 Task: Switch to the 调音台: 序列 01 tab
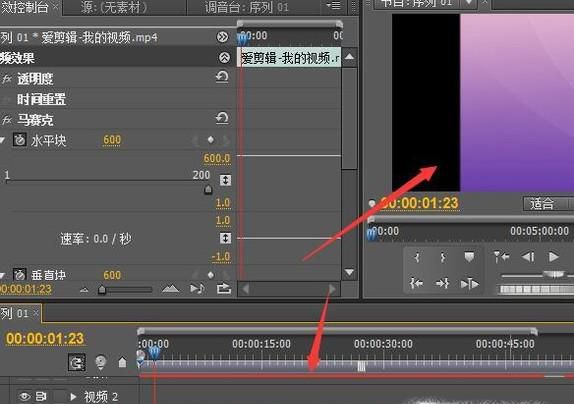point(246,7)
